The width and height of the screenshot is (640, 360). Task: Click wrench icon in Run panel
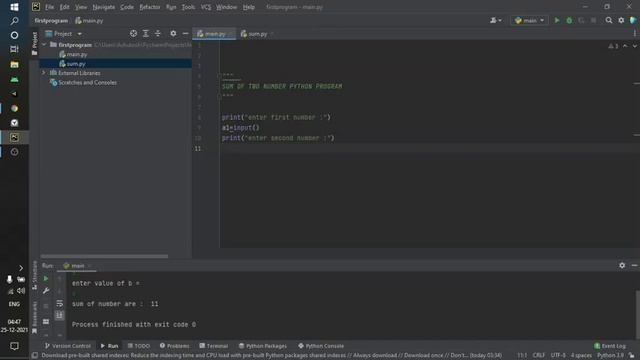coord(46,291)
